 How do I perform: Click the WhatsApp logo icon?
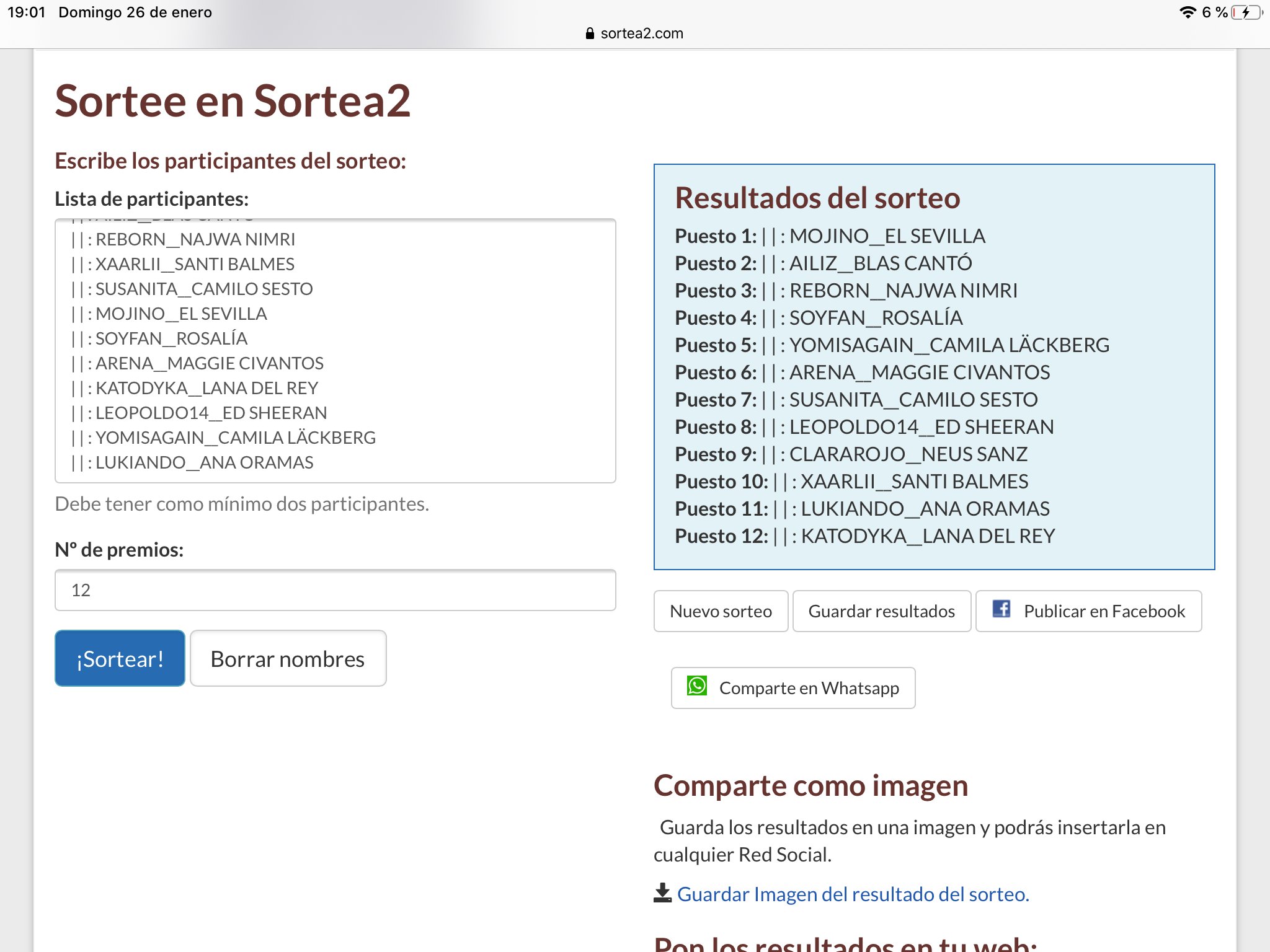click(x=697, y=686)
